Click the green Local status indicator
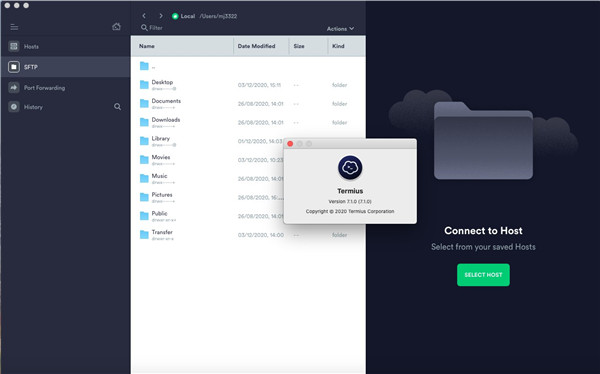600x374 pixels. click(x=175, y=16)
